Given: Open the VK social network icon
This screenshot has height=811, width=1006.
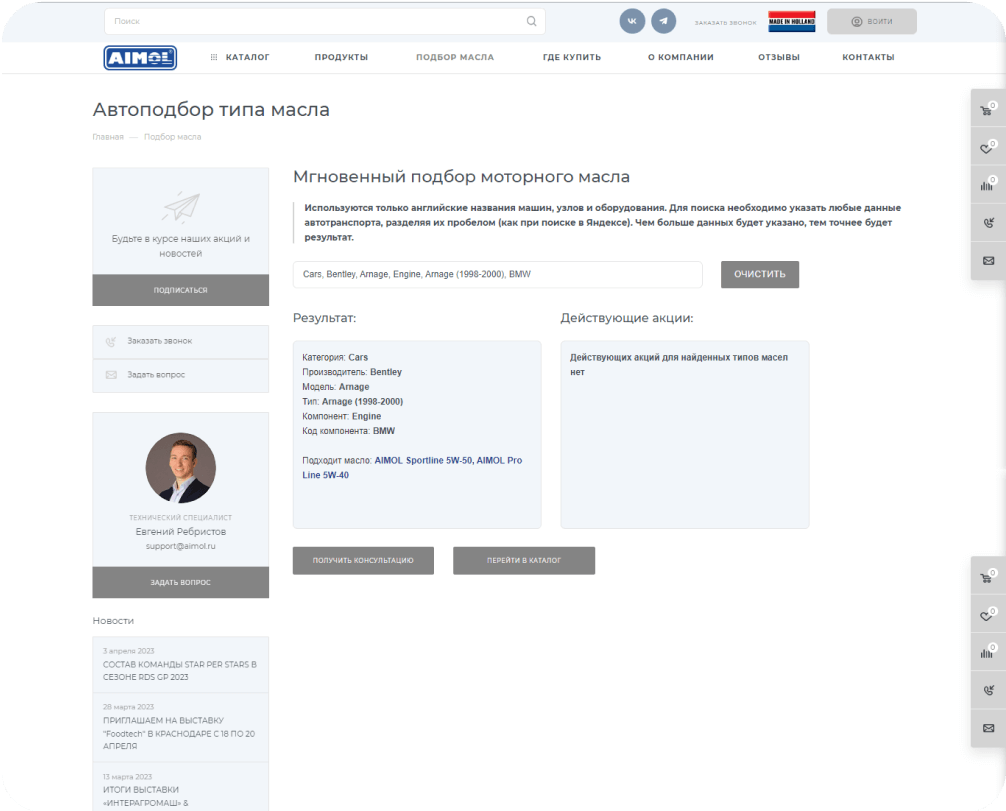Looking at the screenshot, I should coord(632,21).
